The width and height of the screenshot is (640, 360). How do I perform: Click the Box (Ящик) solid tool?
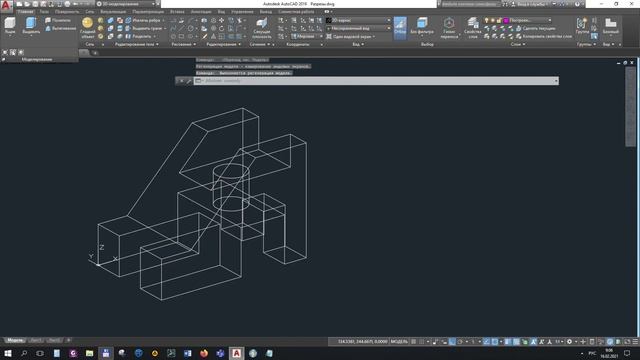click(9, 25)
